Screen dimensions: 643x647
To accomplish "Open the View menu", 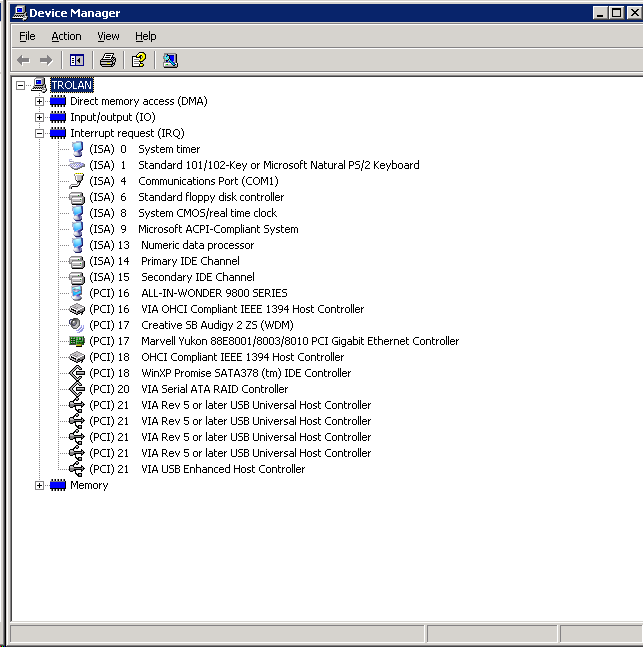I will point(108,36).
